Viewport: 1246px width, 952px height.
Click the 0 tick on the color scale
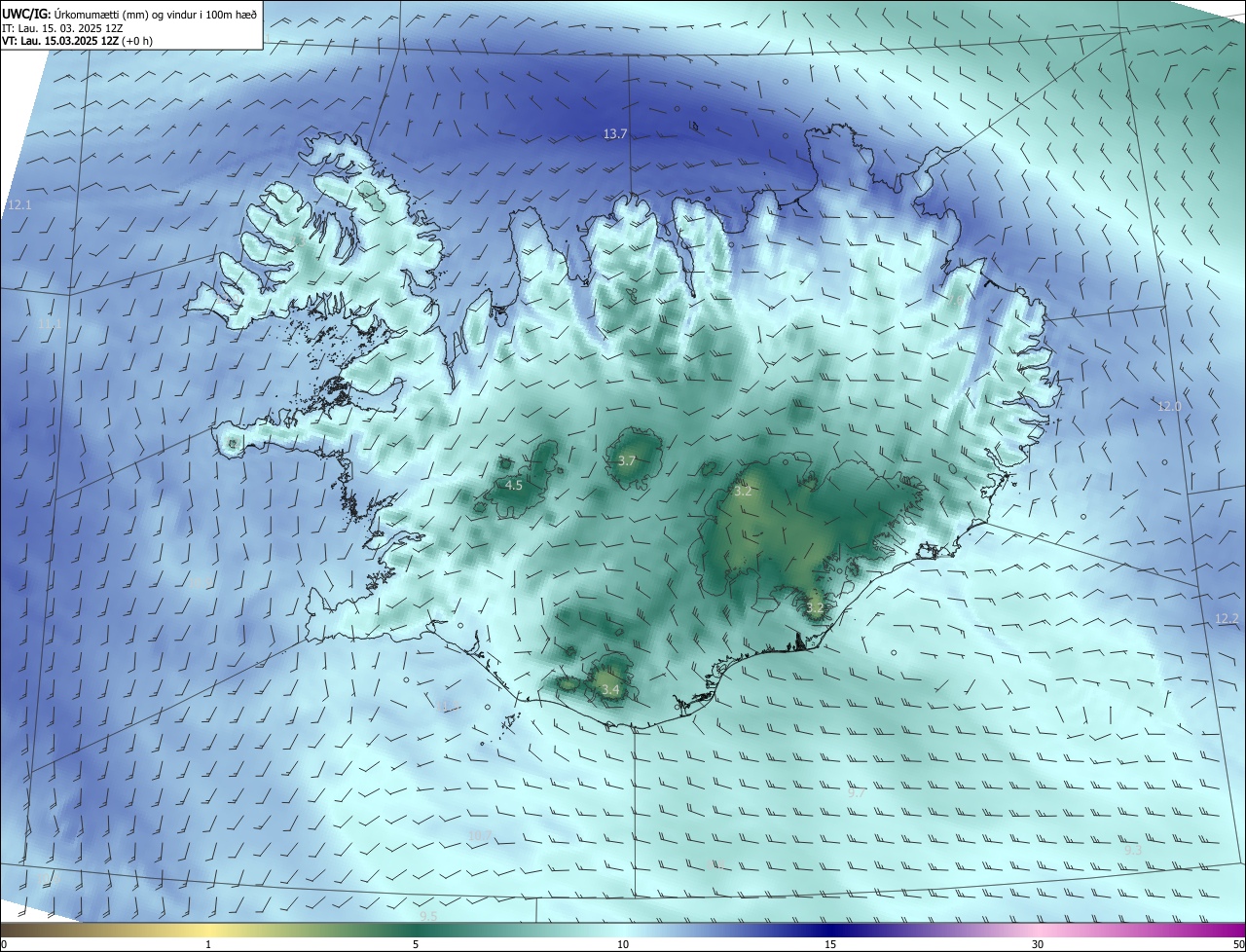point(4,944)
